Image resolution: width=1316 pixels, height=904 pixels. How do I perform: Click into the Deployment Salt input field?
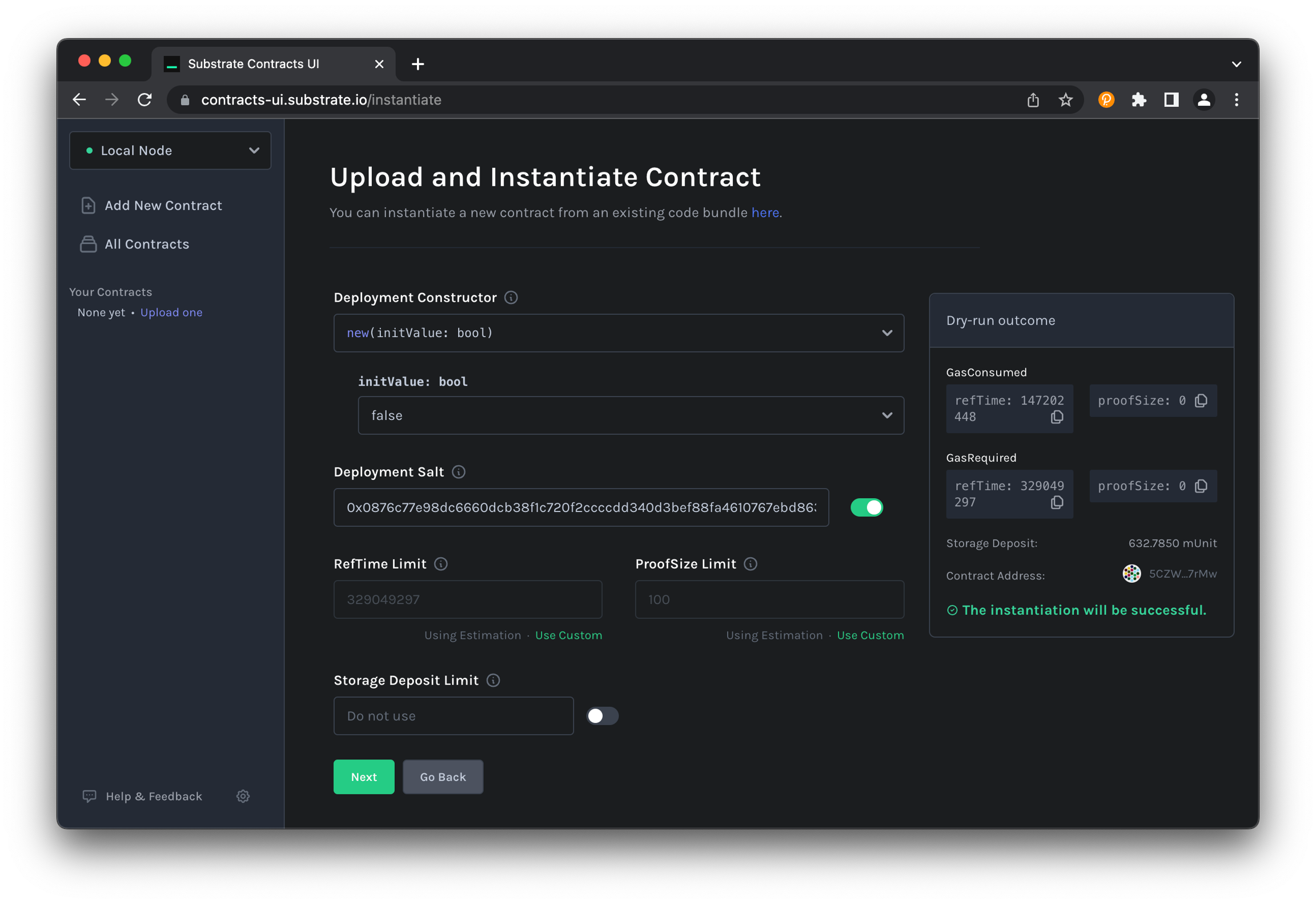pos(580,507)
